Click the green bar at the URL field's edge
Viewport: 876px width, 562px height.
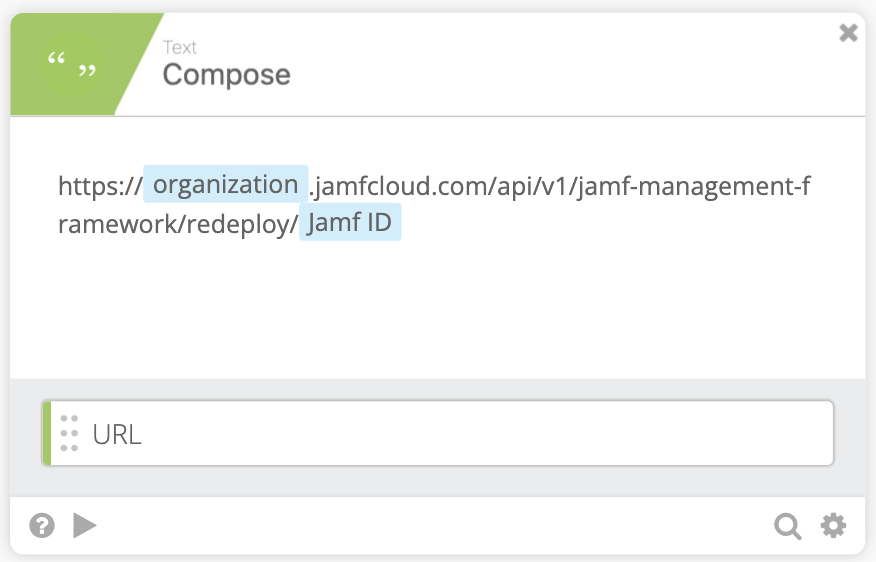pyautogui.click(x=47, y=433)
